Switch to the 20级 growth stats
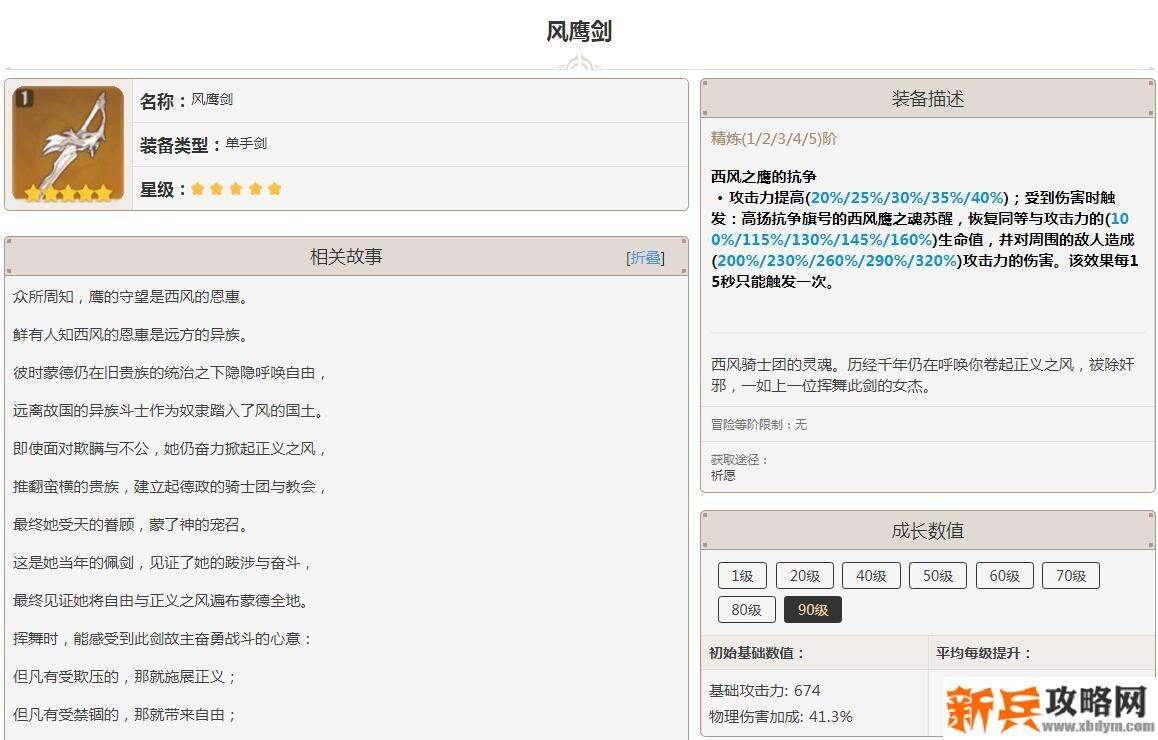The width and height of the screenshot is (1158, 740). point(804,576)
